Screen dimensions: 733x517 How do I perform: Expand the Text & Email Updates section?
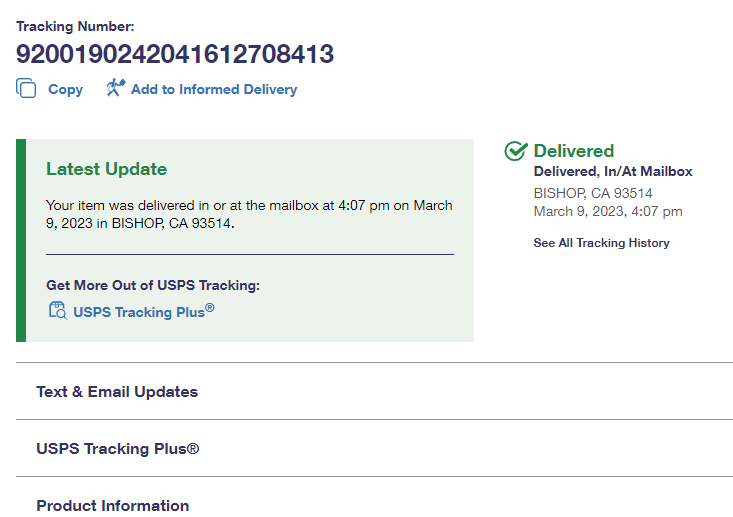click(x=117, y=392)
